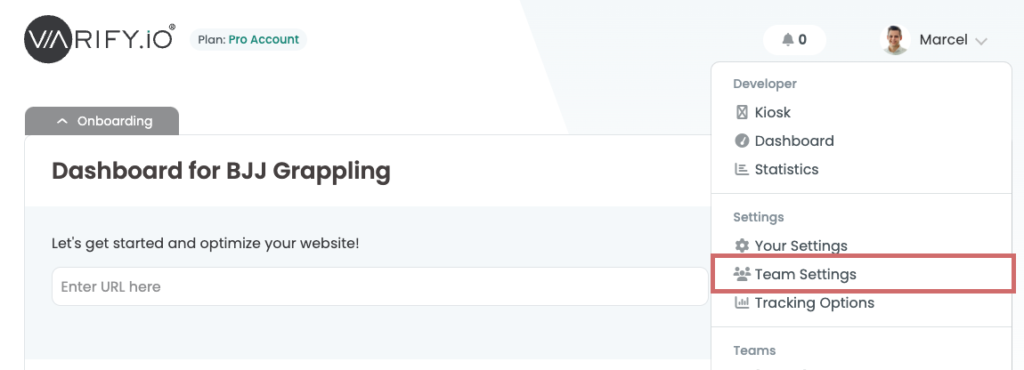Click Marcel's profile avatar
The height and width of the screenshot is (370, 1024).
(x=895, y=40)
